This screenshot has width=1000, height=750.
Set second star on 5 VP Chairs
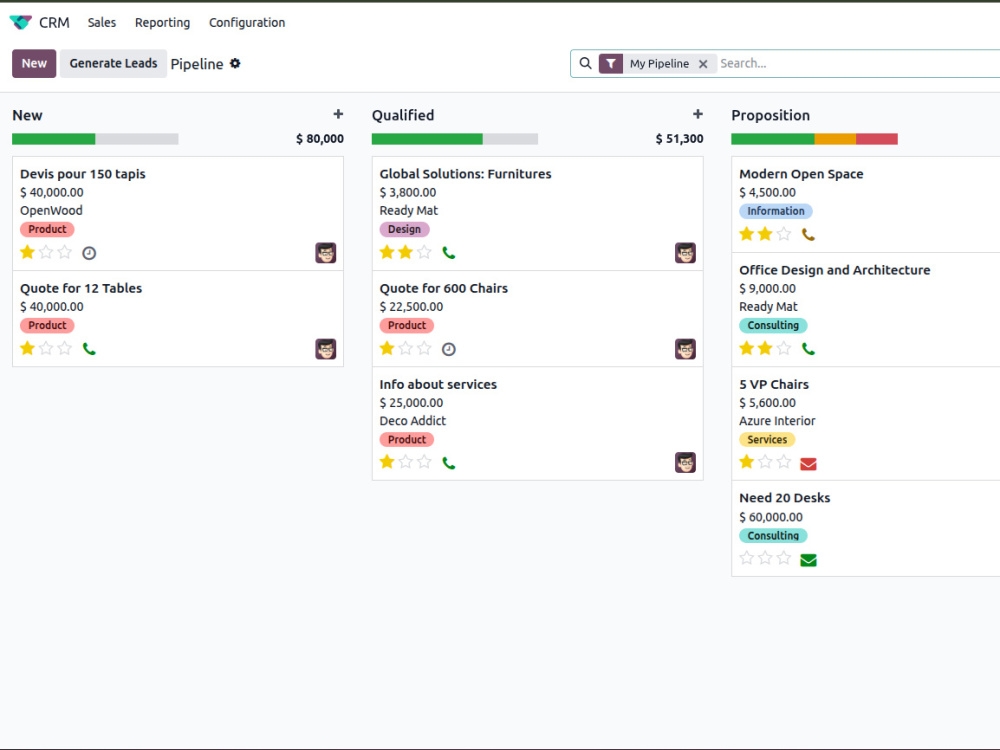(765, 462)
